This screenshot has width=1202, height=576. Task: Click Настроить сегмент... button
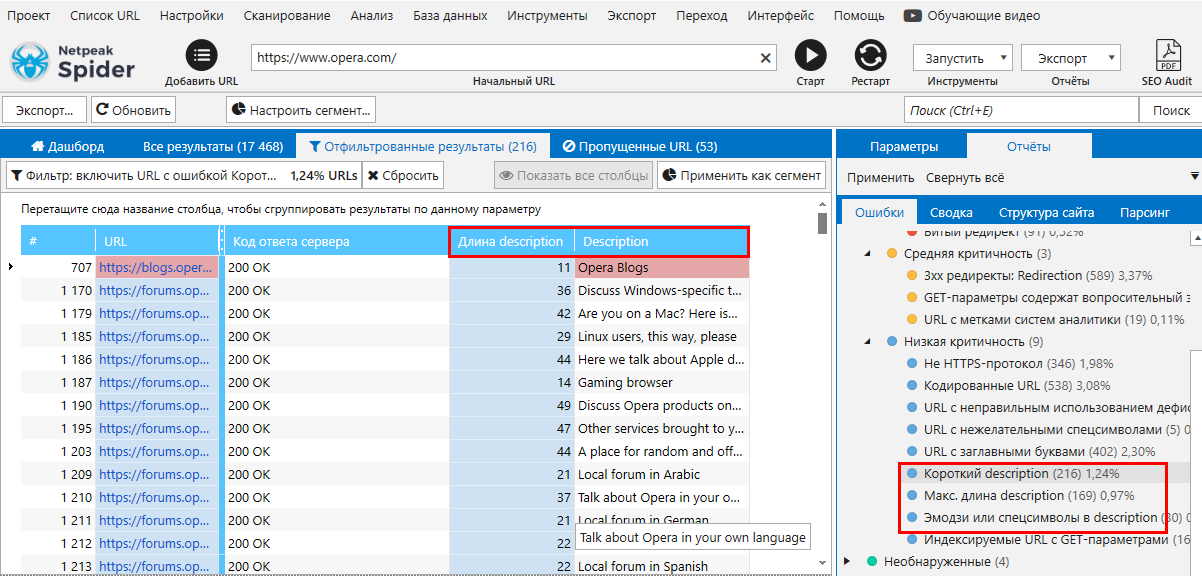pyautogui.click(x=301, y=110)
